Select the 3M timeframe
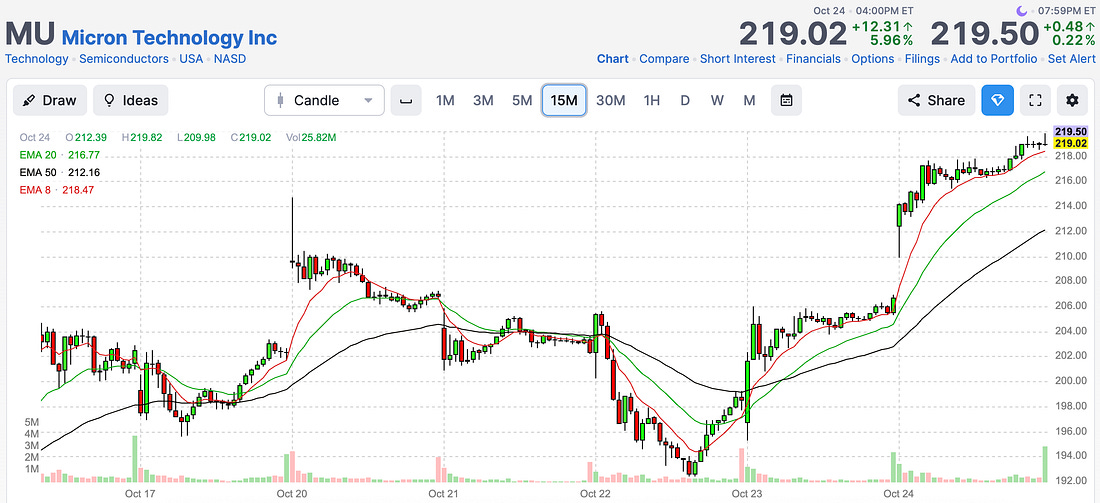The height and width of the screenshot is (503, 1100). [x=483, y=100]
